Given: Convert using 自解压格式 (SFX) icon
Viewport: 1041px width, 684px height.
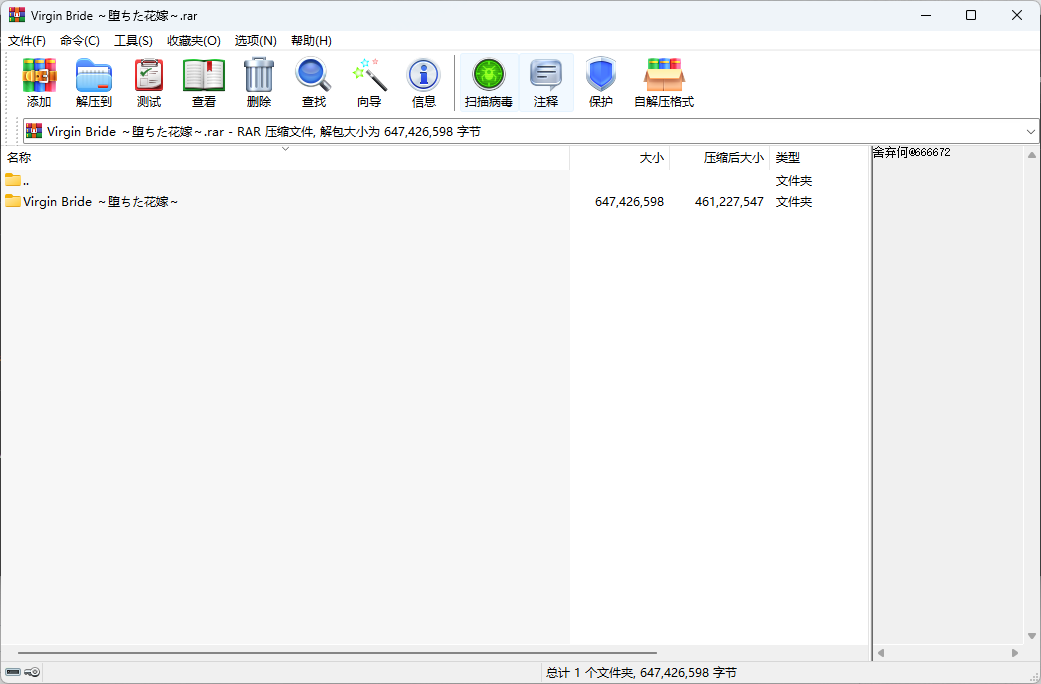Looking at the screenshot, I should (664, 76).
